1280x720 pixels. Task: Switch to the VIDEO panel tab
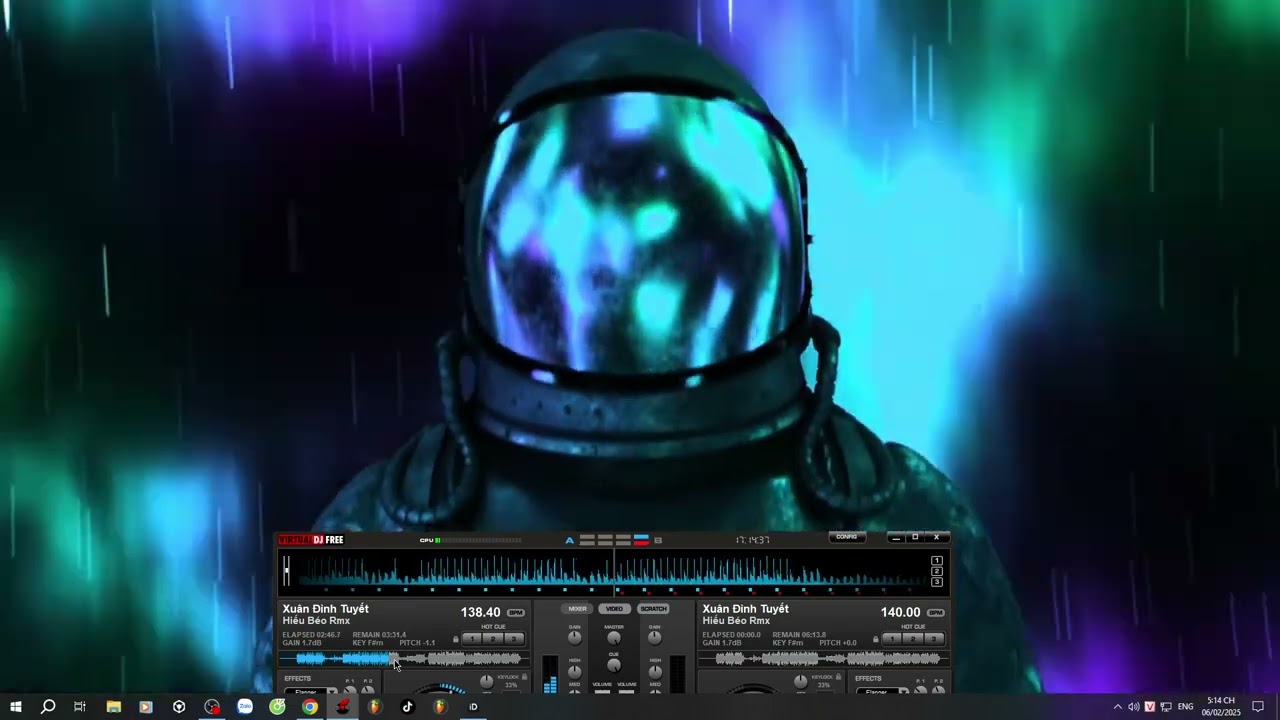tap(614, 609)
